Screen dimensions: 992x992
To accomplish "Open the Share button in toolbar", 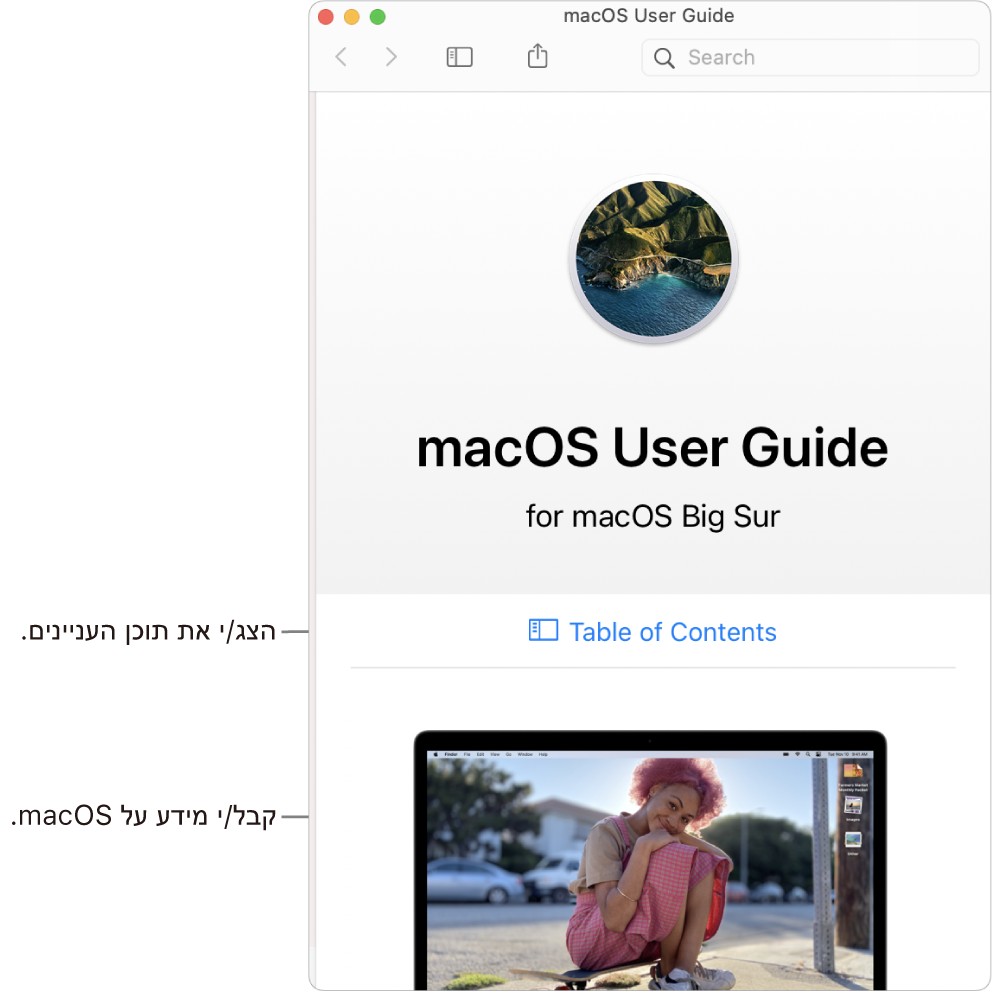I will [537, 56].
